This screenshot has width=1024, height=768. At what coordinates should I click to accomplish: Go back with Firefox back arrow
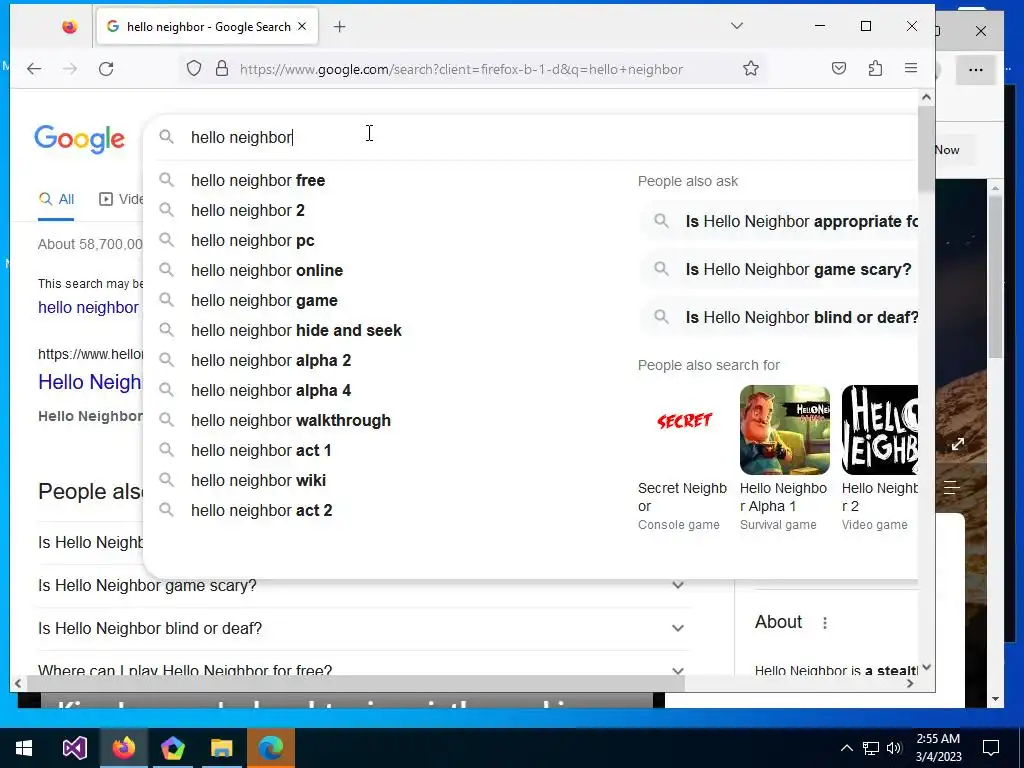coord(34,69)
